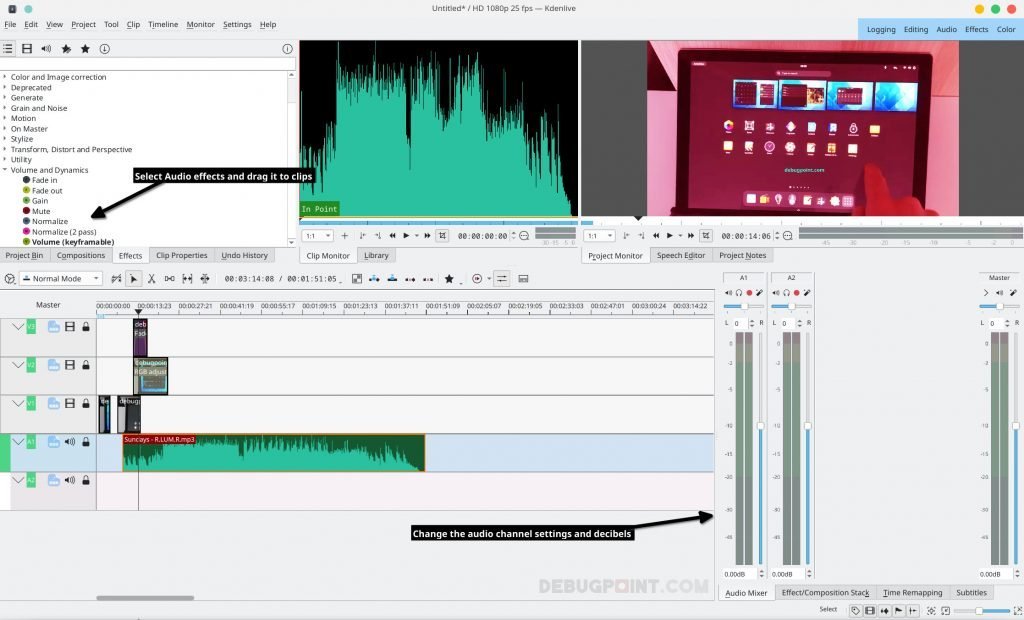Screen dimensions: 1024x620
Task: Switch to Color workspace layout
Action: (1006, 29)
